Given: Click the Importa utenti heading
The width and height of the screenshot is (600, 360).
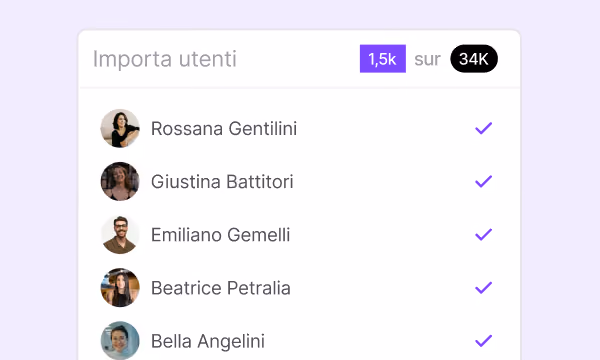Looking at the screenshot, I should pos(165,59).
